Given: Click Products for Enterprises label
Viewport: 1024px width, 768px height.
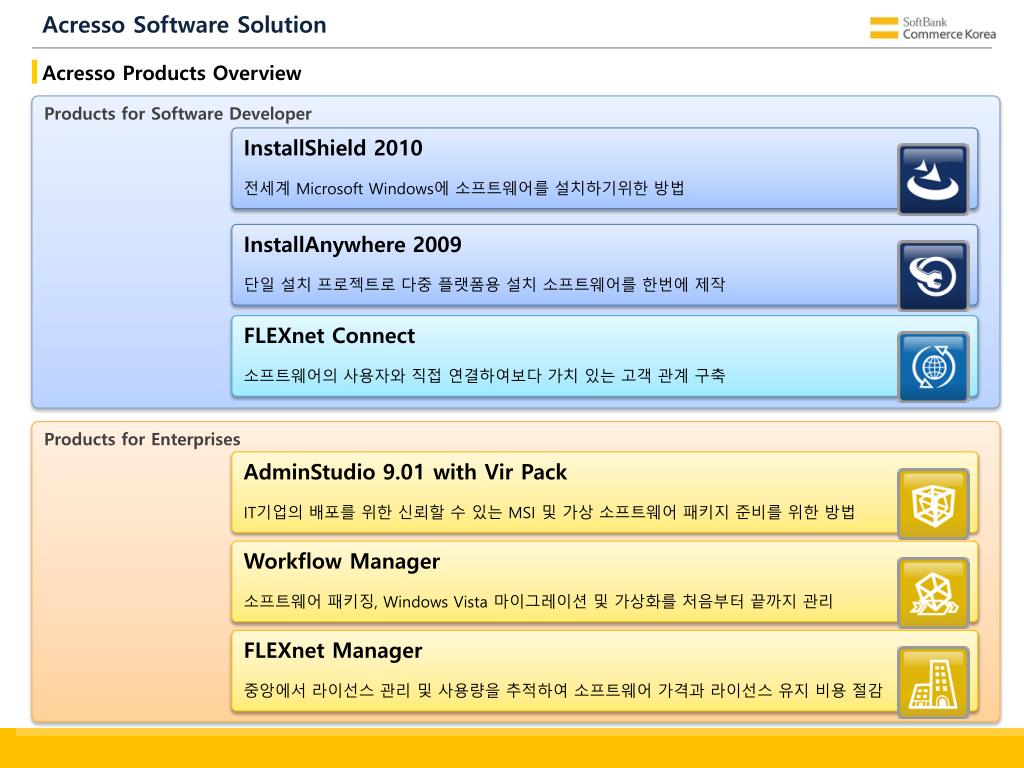Looking at the screenshot, I should point(142,439).
